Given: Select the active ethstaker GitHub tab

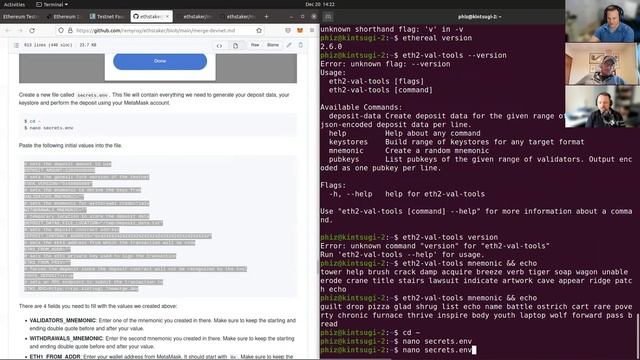Looking at the screenshot, I should (151, 17).
